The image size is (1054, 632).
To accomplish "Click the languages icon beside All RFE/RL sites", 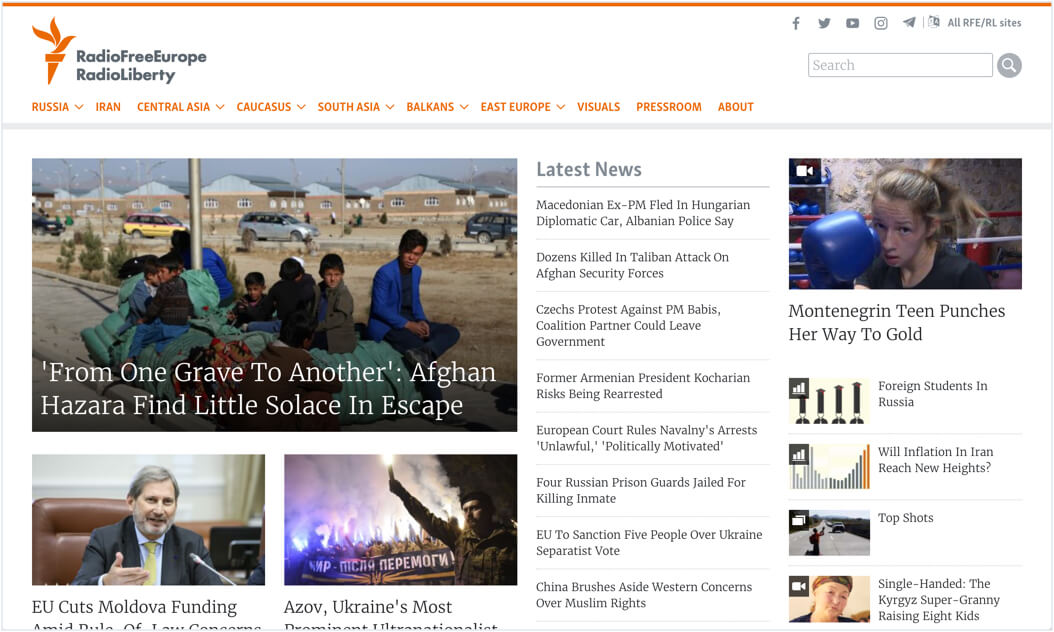I will (934, 22).
